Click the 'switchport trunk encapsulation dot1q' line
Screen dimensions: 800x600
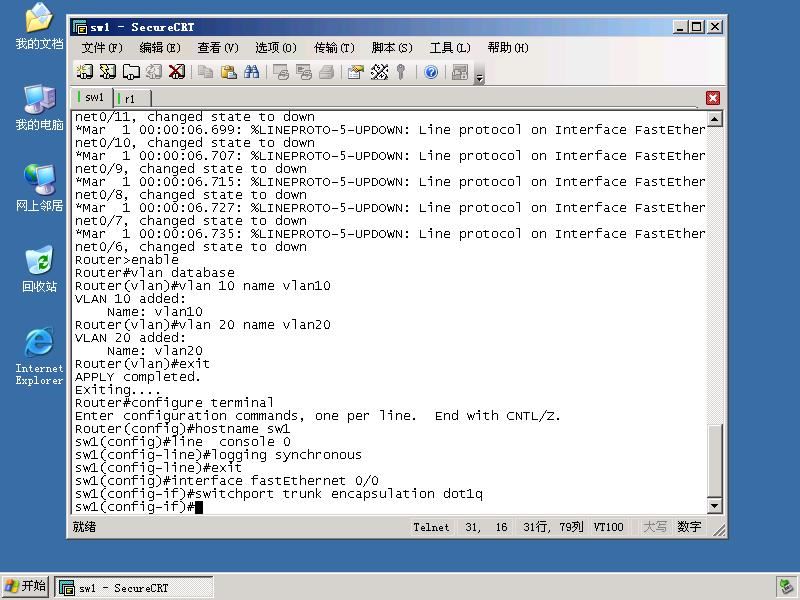click(x=279, y=493)
